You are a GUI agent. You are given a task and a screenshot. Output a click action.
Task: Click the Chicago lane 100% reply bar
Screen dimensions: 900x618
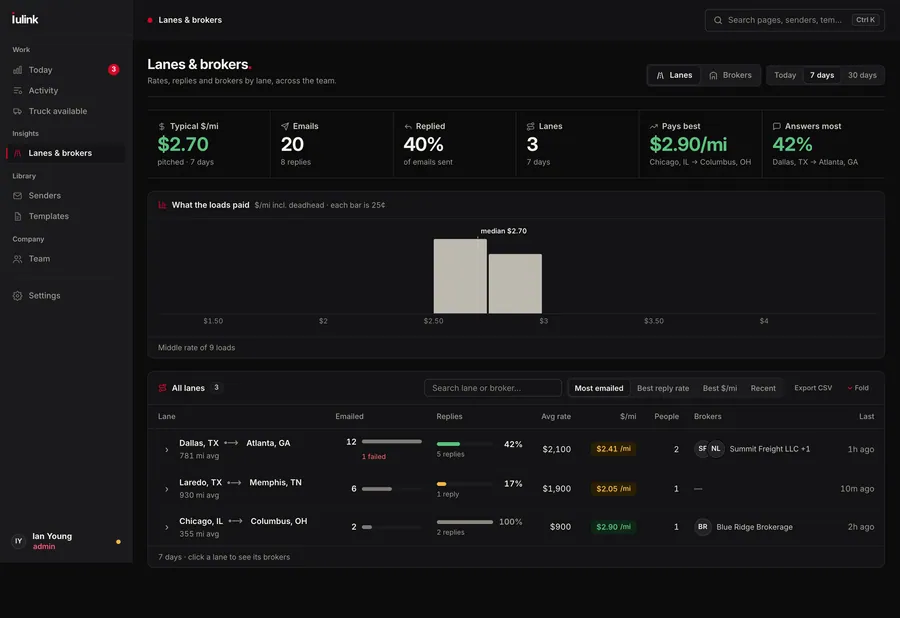point(464,522)
